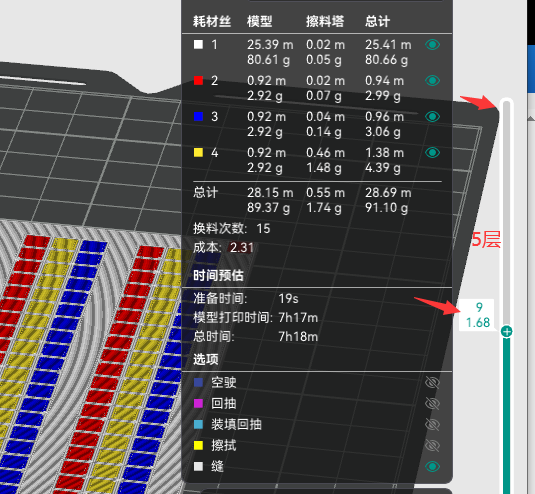Click the 选项 section heading
Image resolution: width=535 pixels, height=494 pixels.
(205, 359)
